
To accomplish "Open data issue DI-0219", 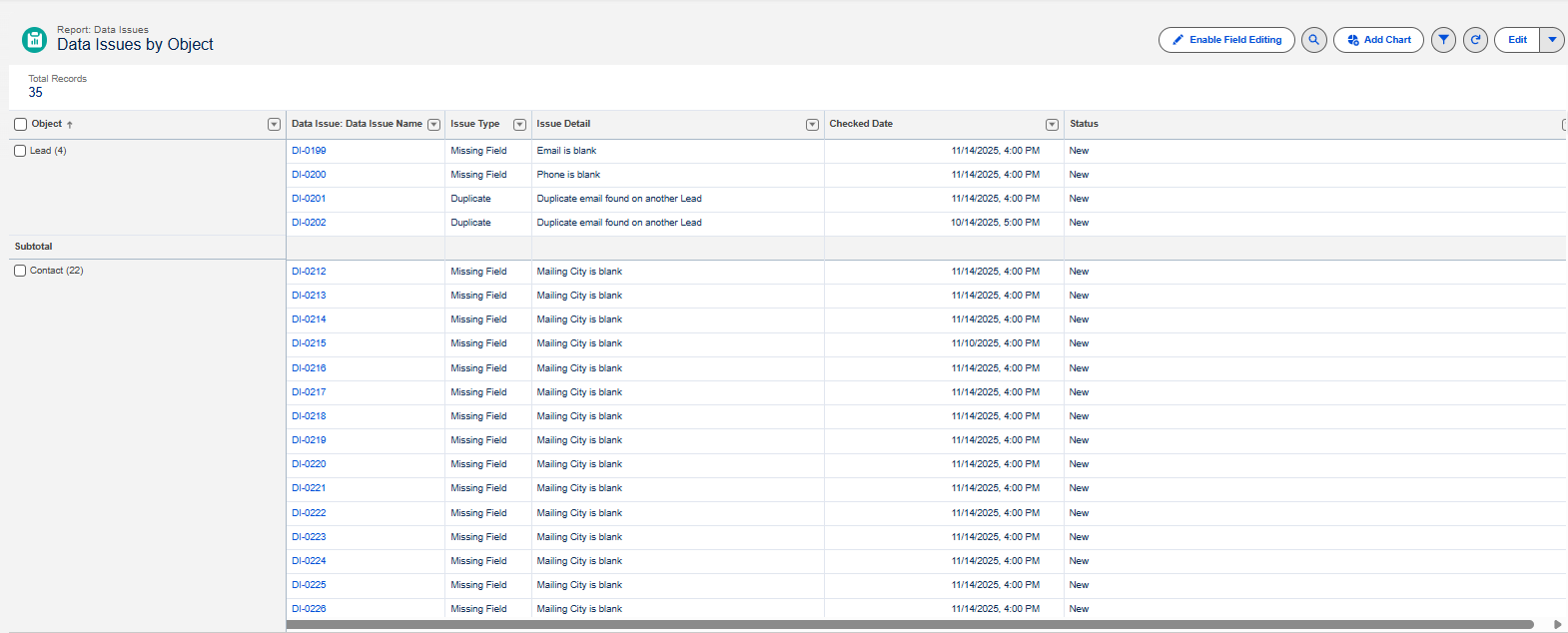I will [x=309, y=440].
